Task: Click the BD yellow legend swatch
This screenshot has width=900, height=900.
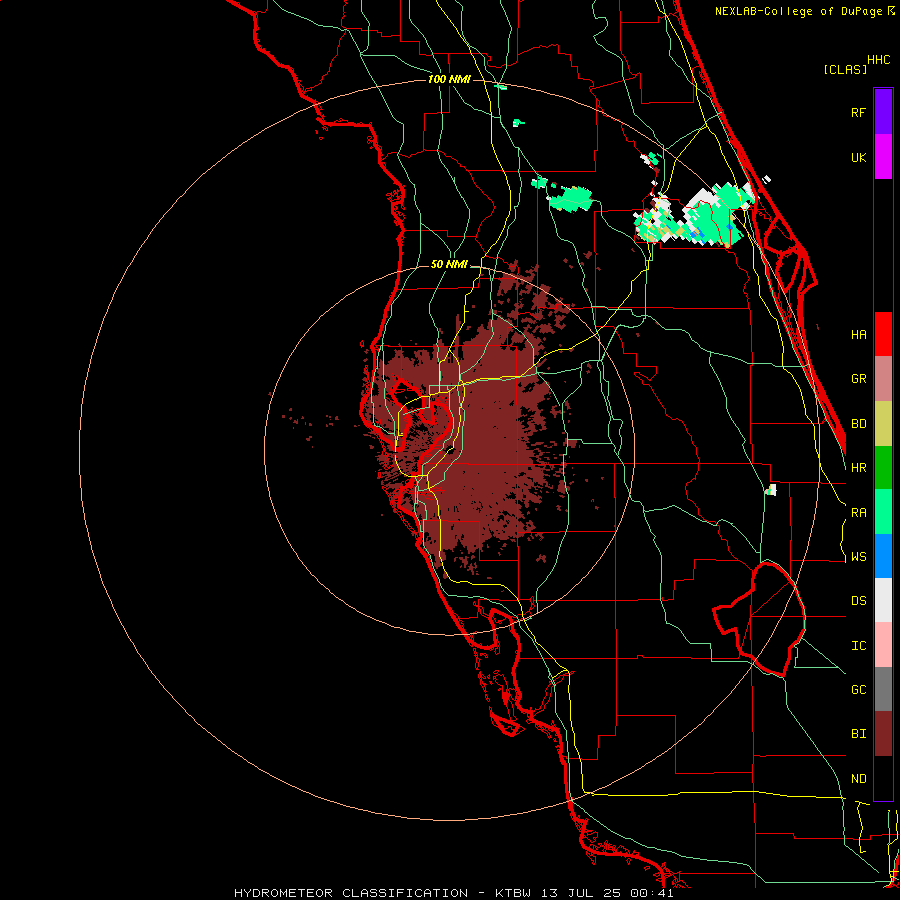Action: [883, 423]
